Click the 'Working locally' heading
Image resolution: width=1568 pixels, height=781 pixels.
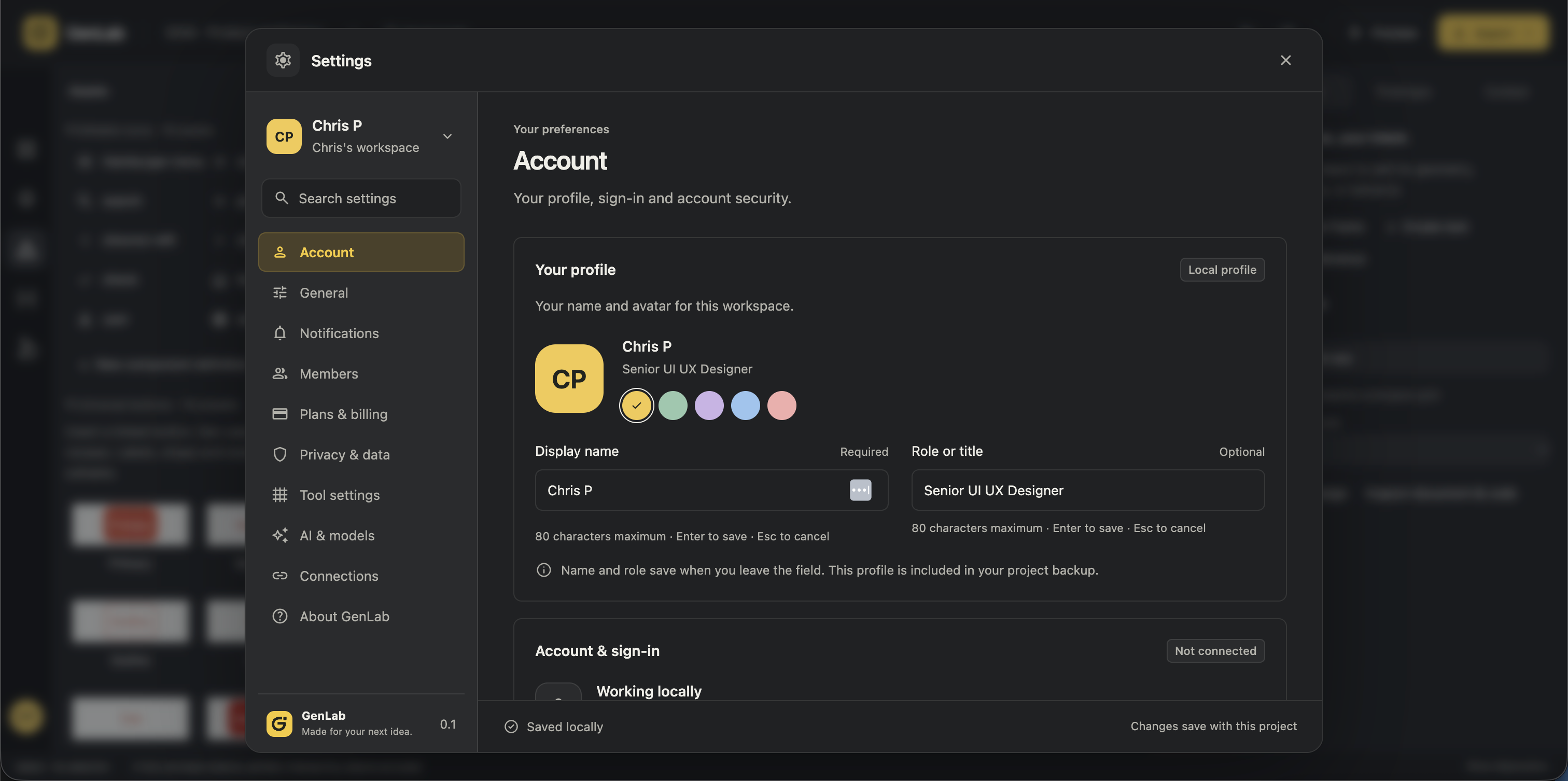649,691
